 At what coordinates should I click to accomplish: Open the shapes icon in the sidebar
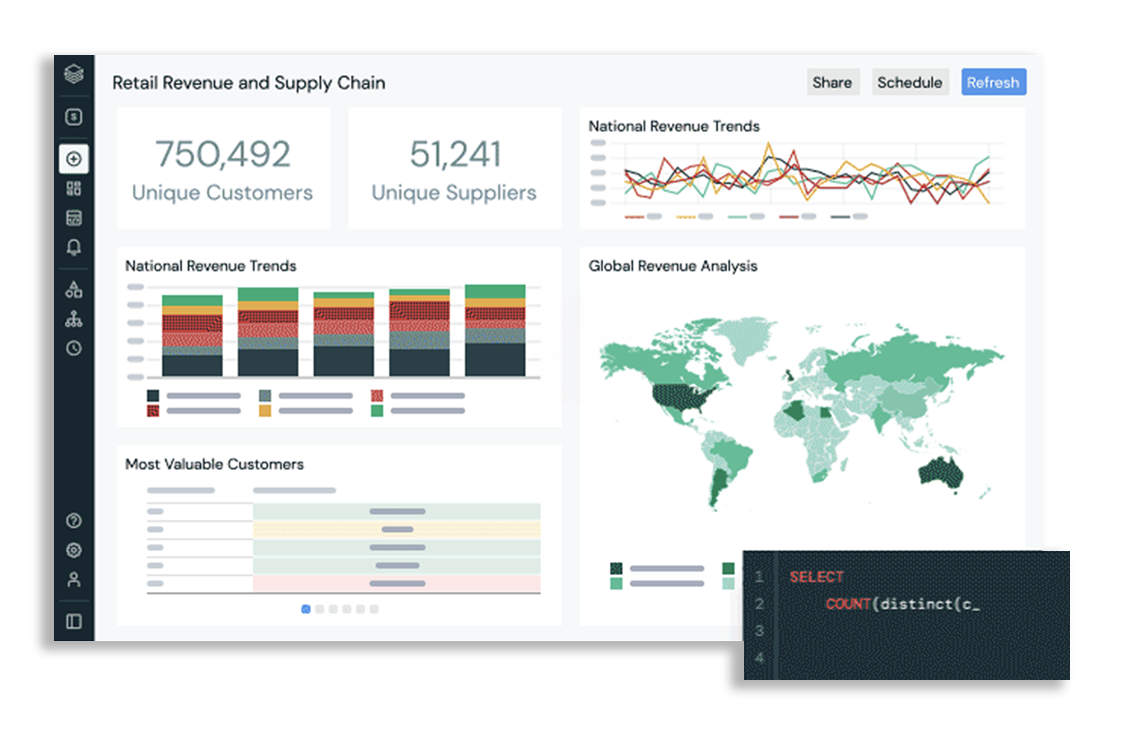[74, 290]
